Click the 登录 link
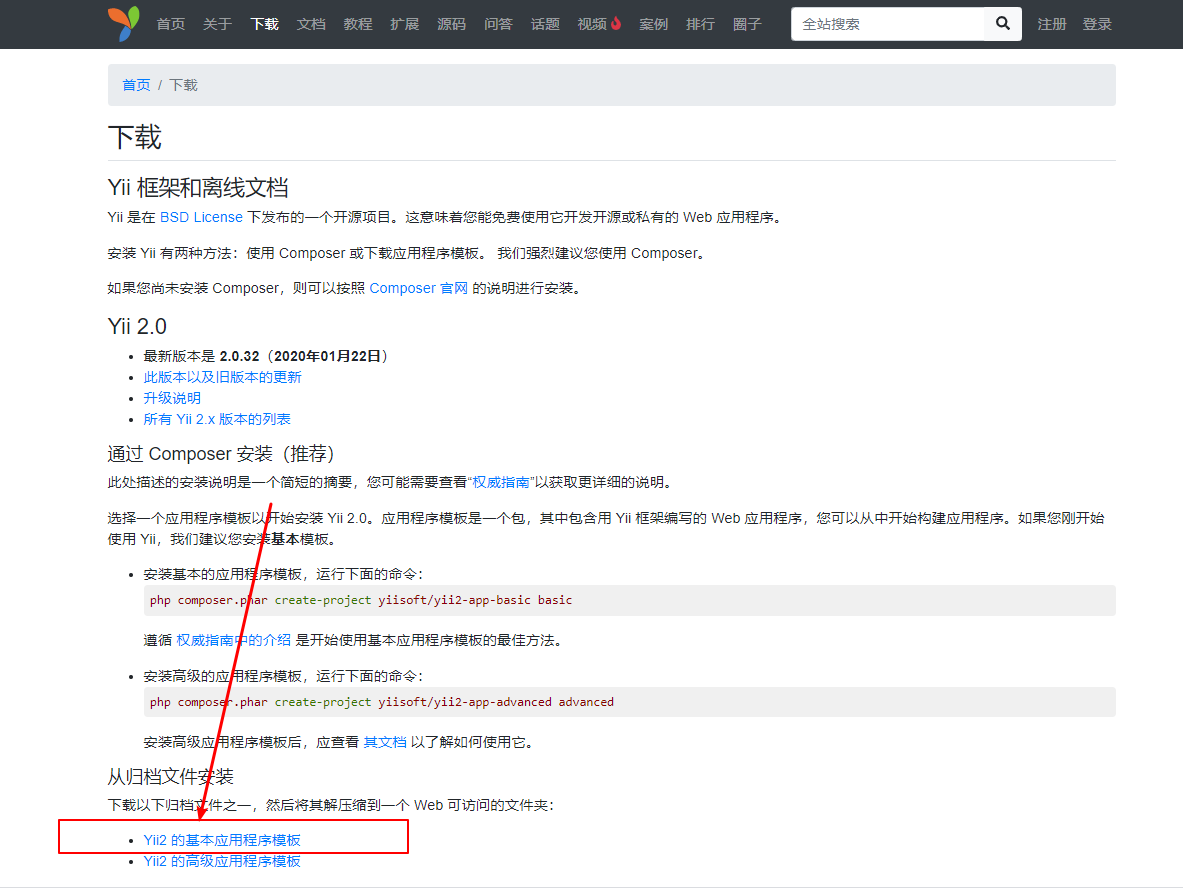The width and height of the screenshot is (1183, 891). coord(1097,24)
